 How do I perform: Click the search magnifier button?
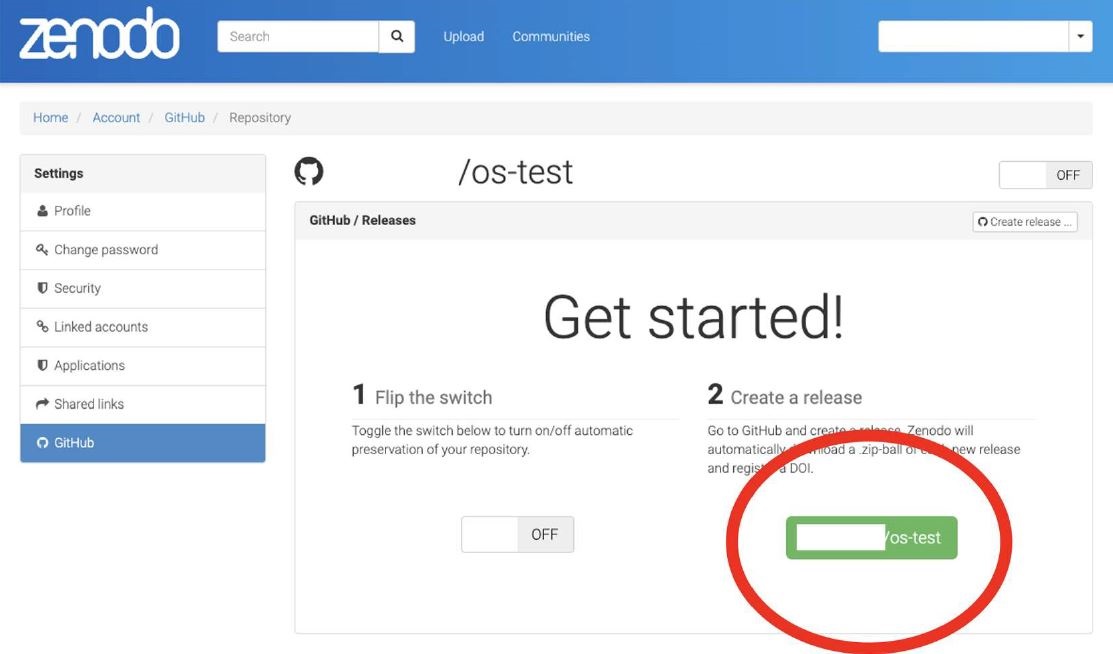click(x=397, y=36)
